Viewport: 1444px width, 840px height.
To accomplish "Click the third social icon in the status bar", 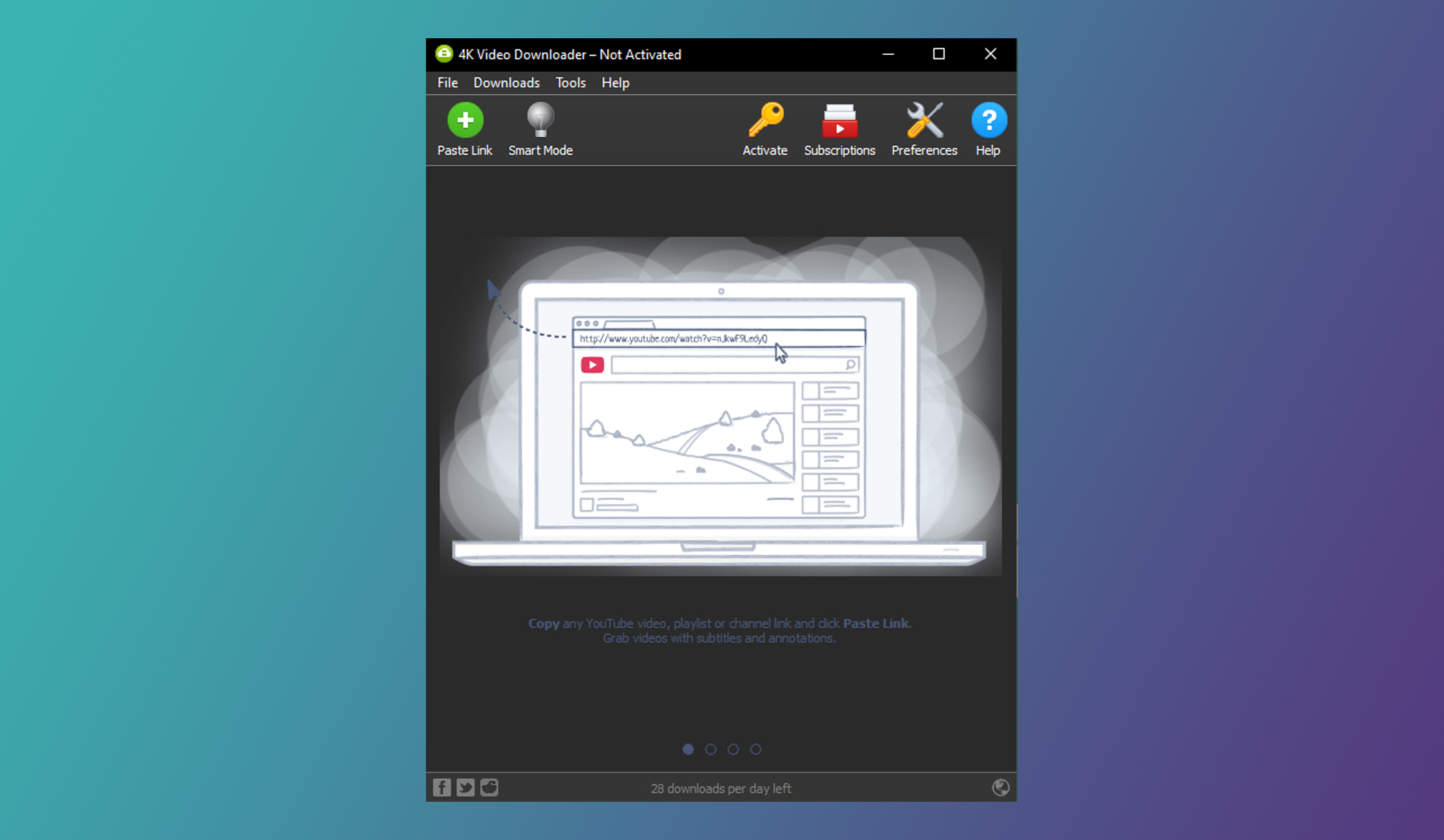I will click(490, 787).
